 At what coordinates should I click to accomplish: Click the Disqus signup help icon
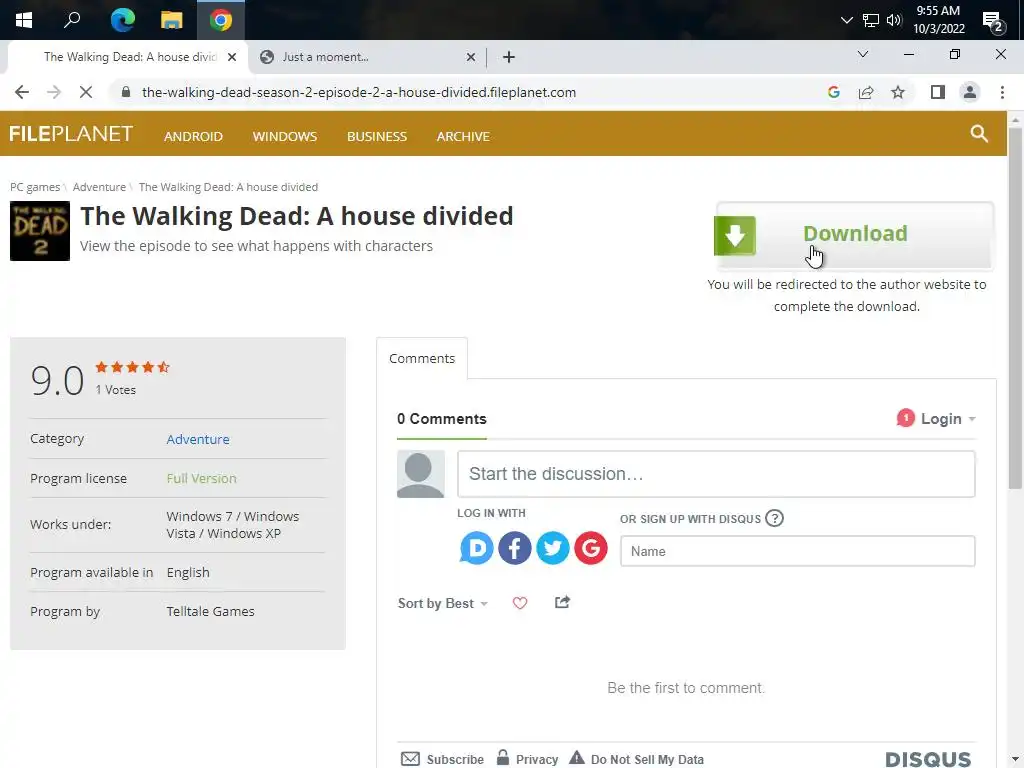point(774,519)
